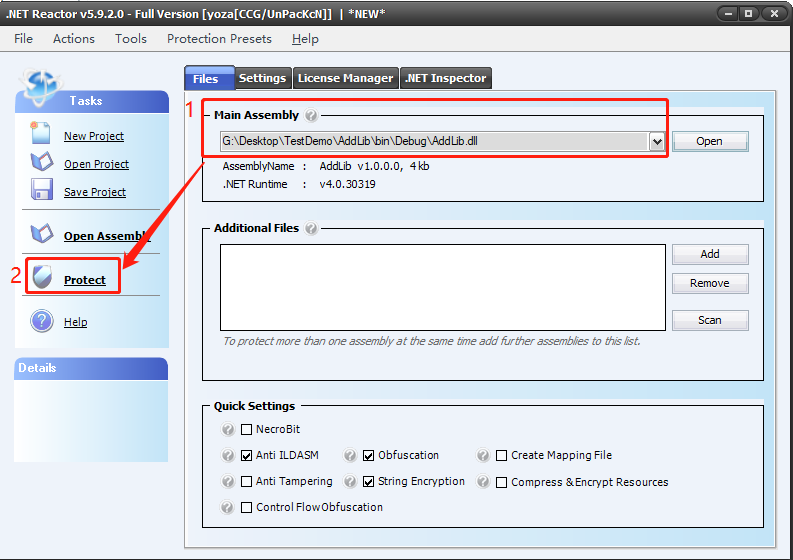The width and height of the screenshot is (793, 560).
Task: Switch to the License Manager tab
Action: coord(345,78)
